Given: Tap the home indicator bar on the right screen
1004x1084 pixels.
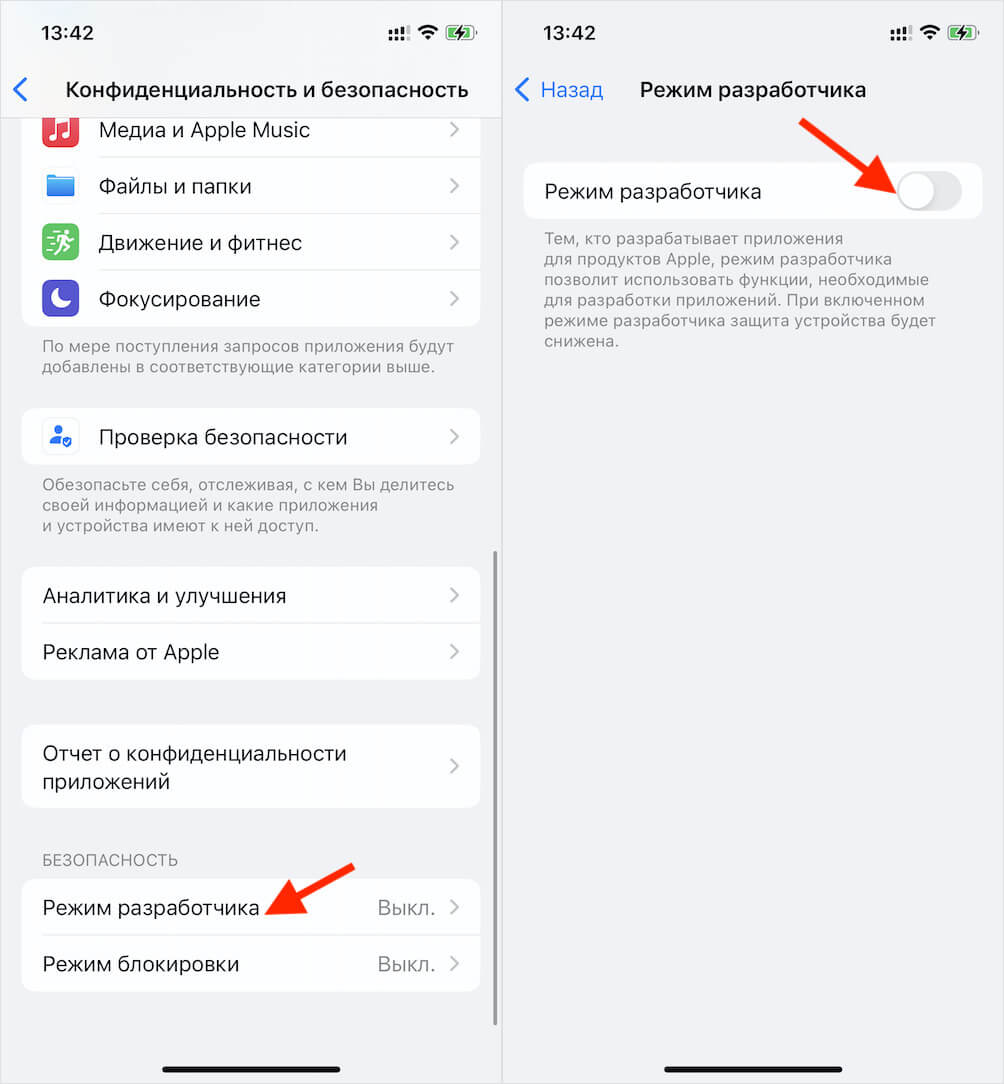Looking at the screenshot, I should [753, 1069].
